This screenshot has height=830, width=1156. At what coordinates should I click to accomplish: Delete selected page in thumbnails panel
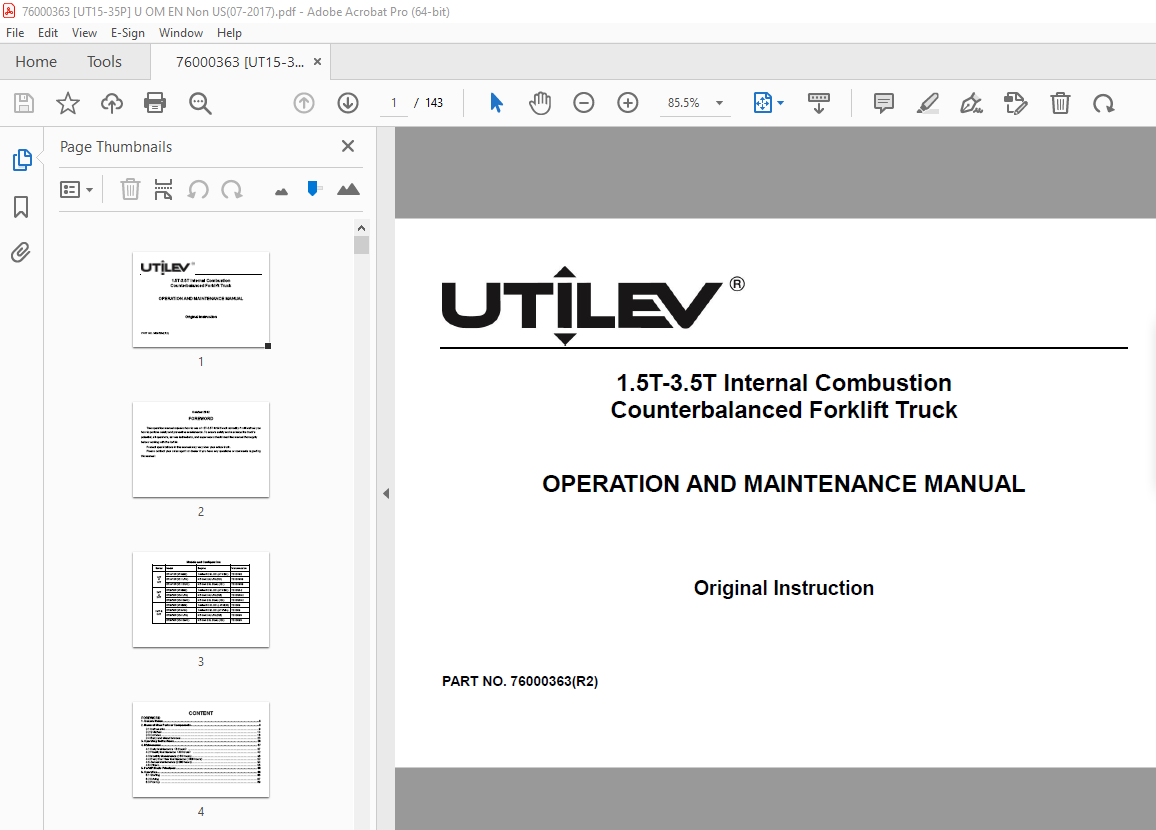tap(130, 189)
